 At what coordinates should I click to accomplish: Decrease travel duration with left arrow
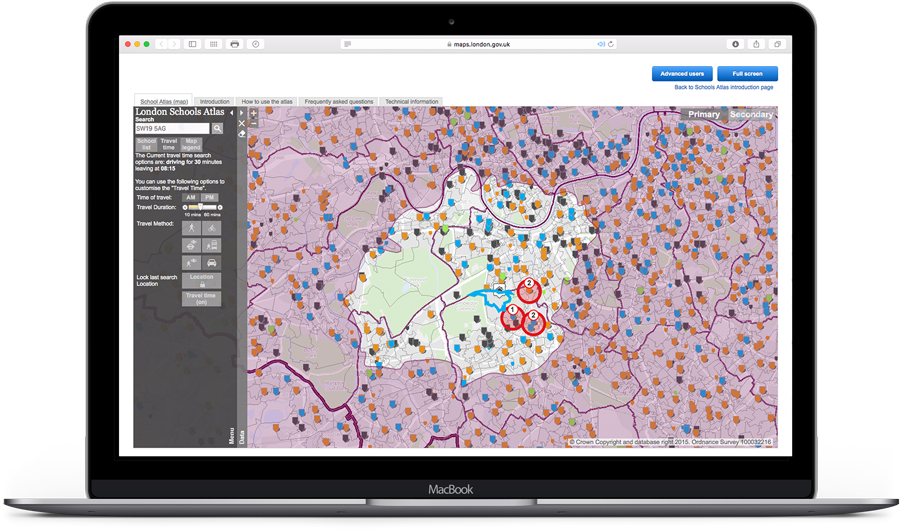(185, 207)
